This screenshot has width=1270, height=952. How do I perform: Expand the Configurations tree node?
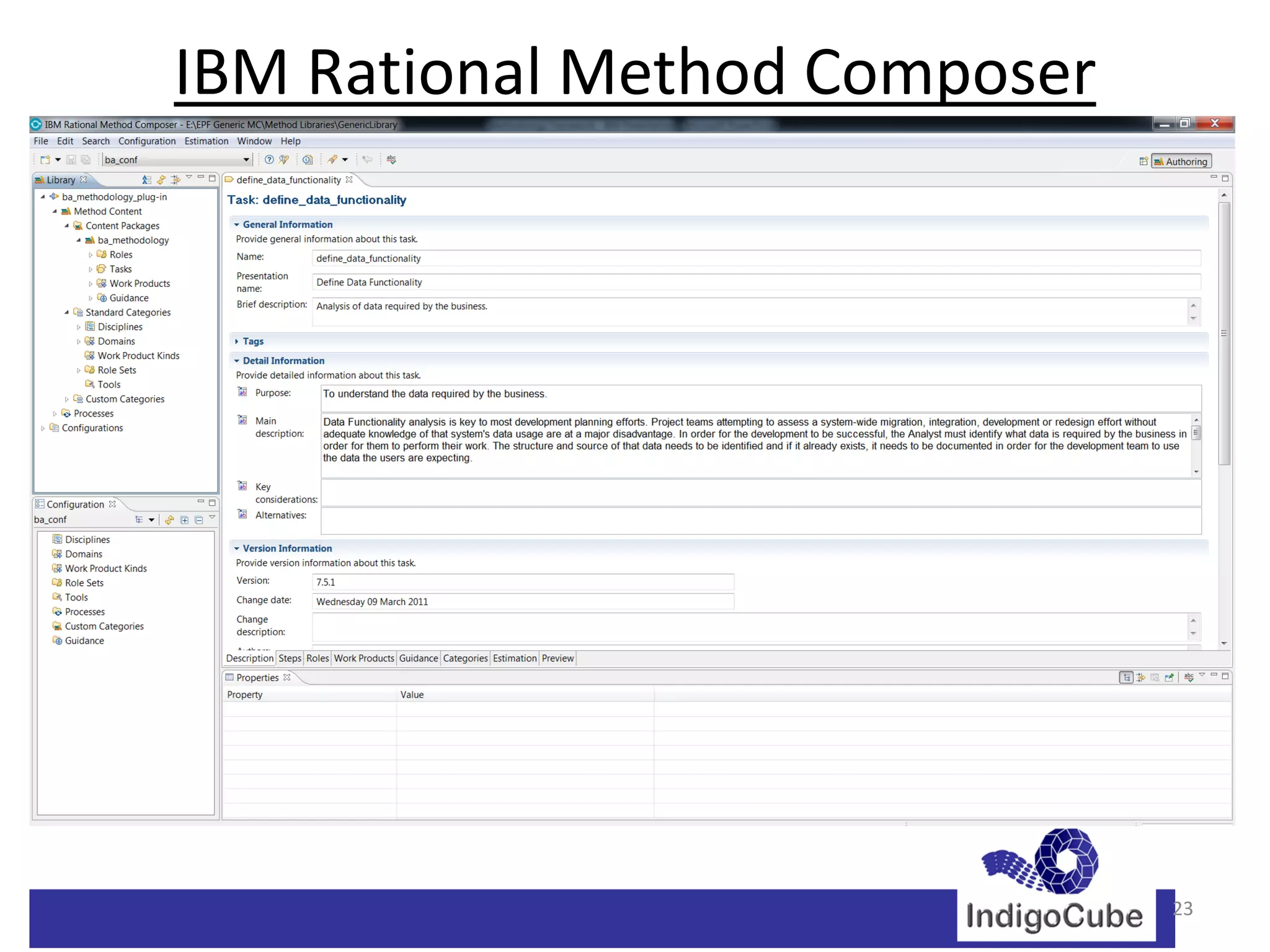coord(43,428)
